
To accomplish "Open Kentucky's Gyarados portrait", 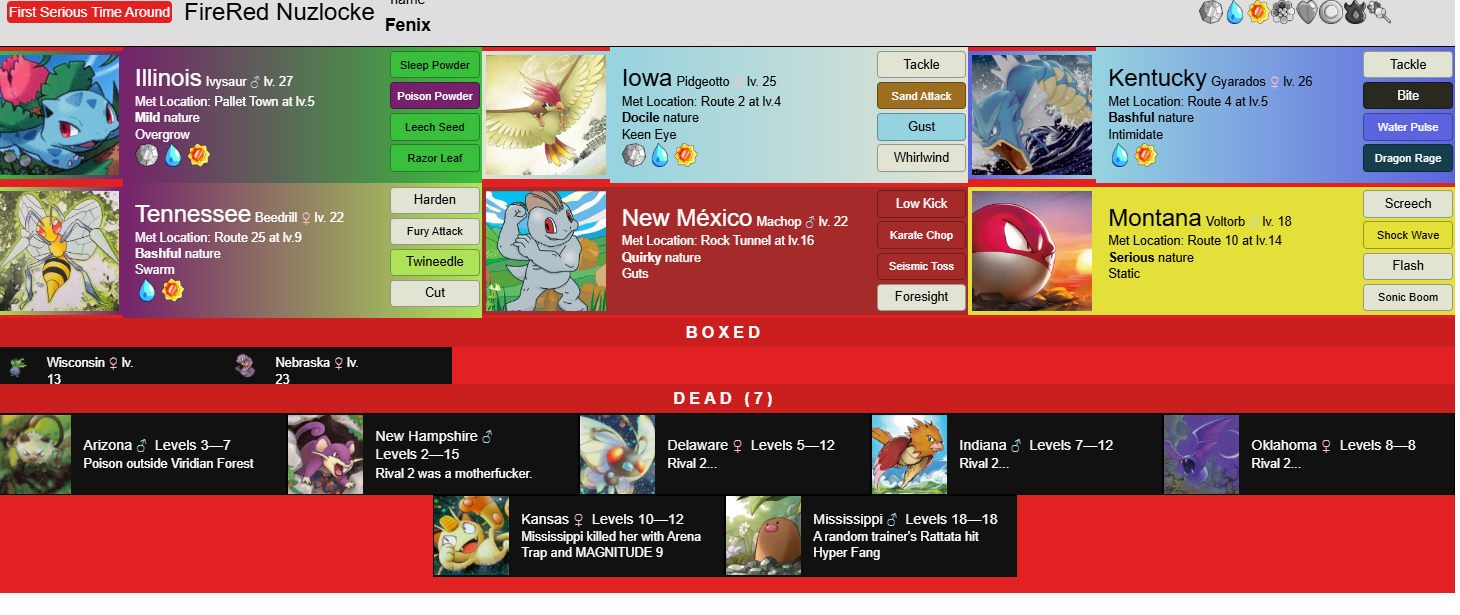I will coord(1032,115).
